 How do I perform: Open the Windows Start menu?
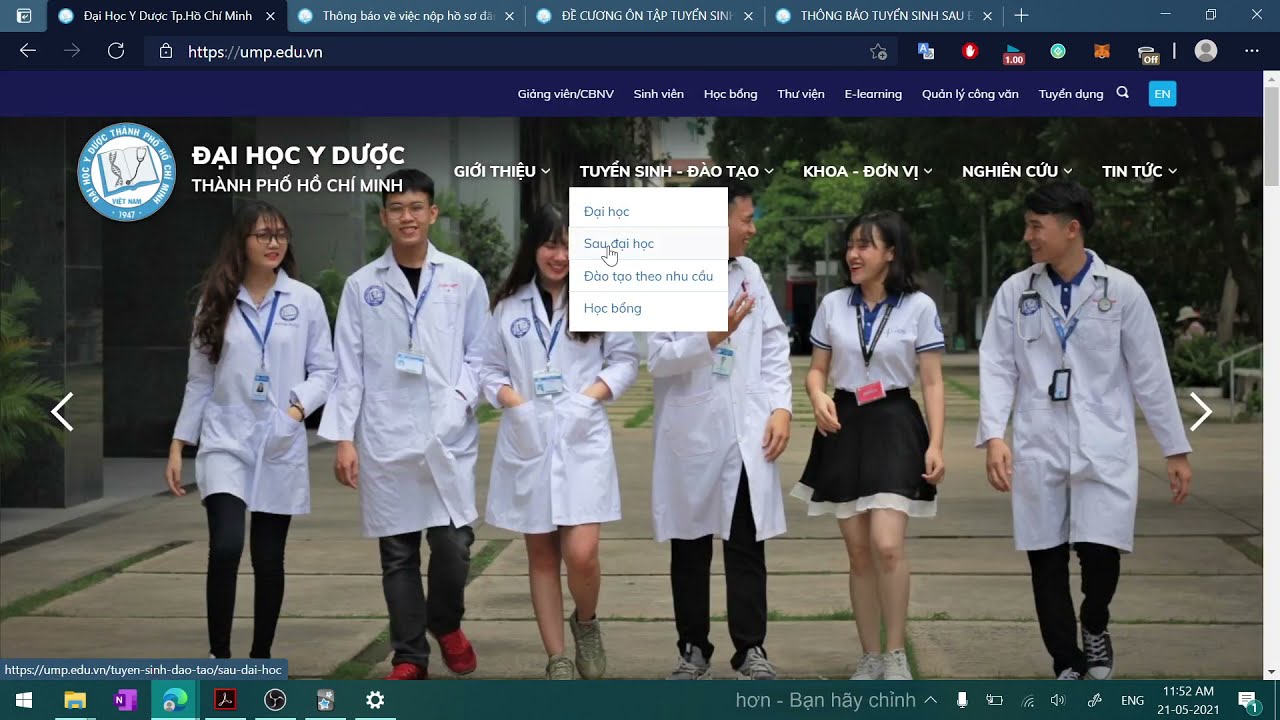(x=24, y=700)
